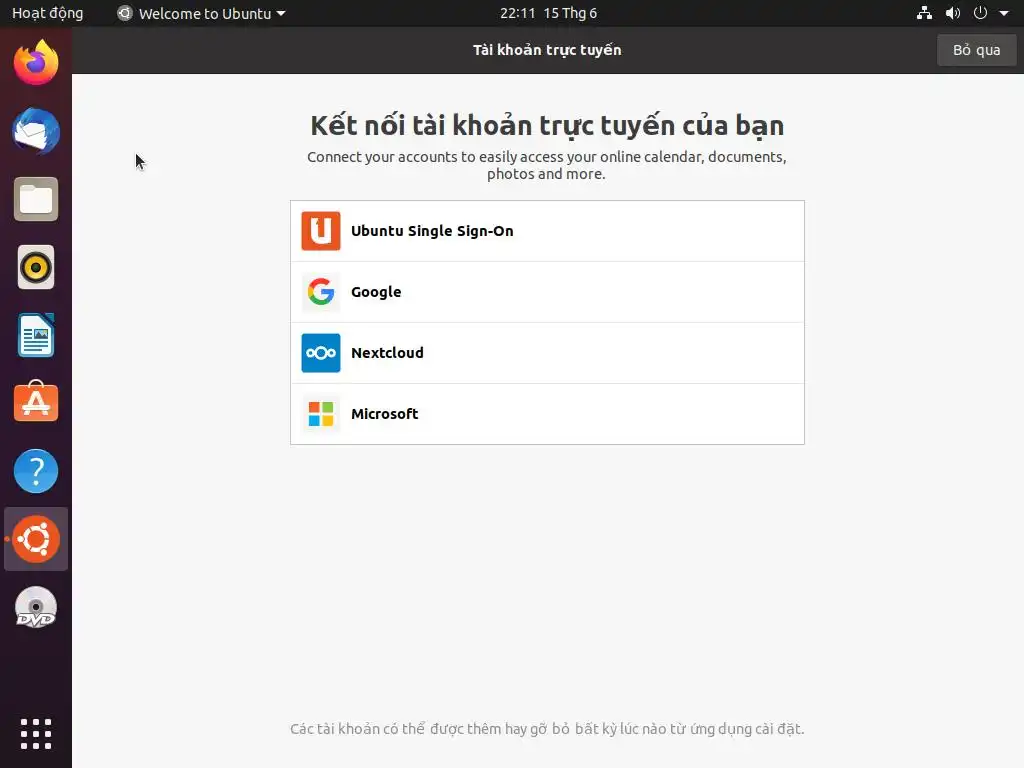Open the clock showing 22:11 15 Thg 6
The height and width of the screenshot is (768, 1024).
[549, 13]
